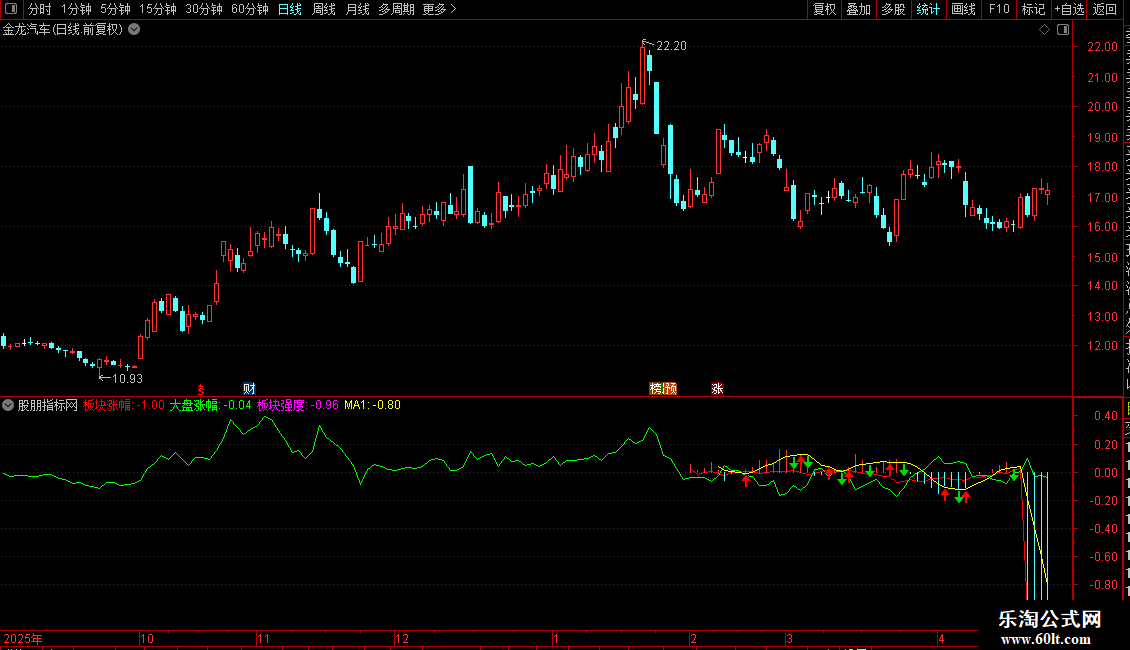Click the 返回 back button
1130x650 pixels.
[x=1105, y=9]
